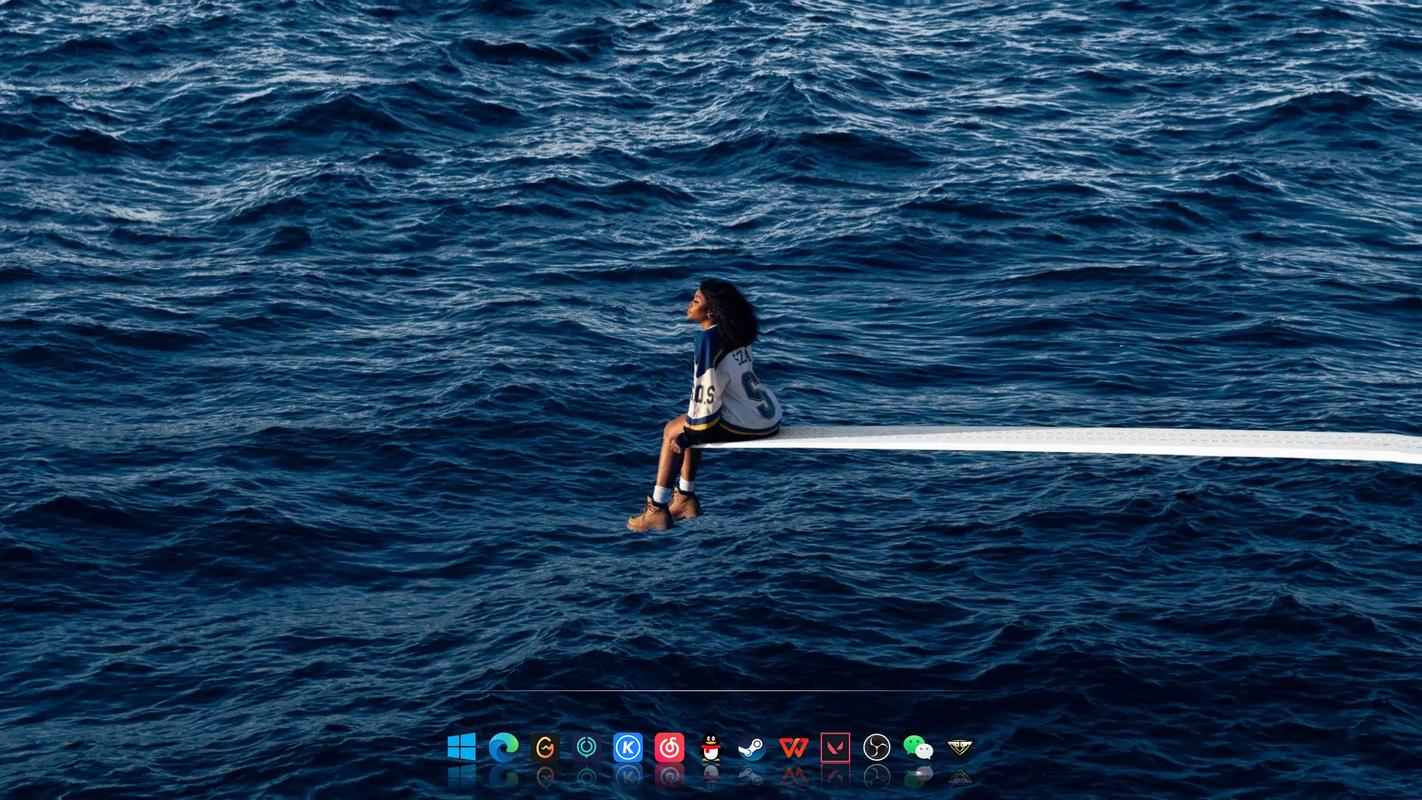Launch QQ penguin icon
The image size is (1422, 800).
711,747
